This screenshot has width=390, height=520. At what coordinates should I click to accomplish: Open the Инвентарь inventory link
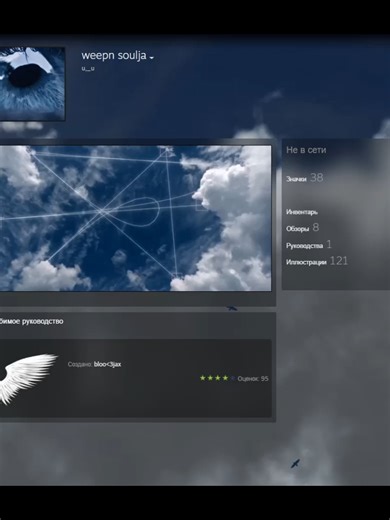[x=302, y=212]
